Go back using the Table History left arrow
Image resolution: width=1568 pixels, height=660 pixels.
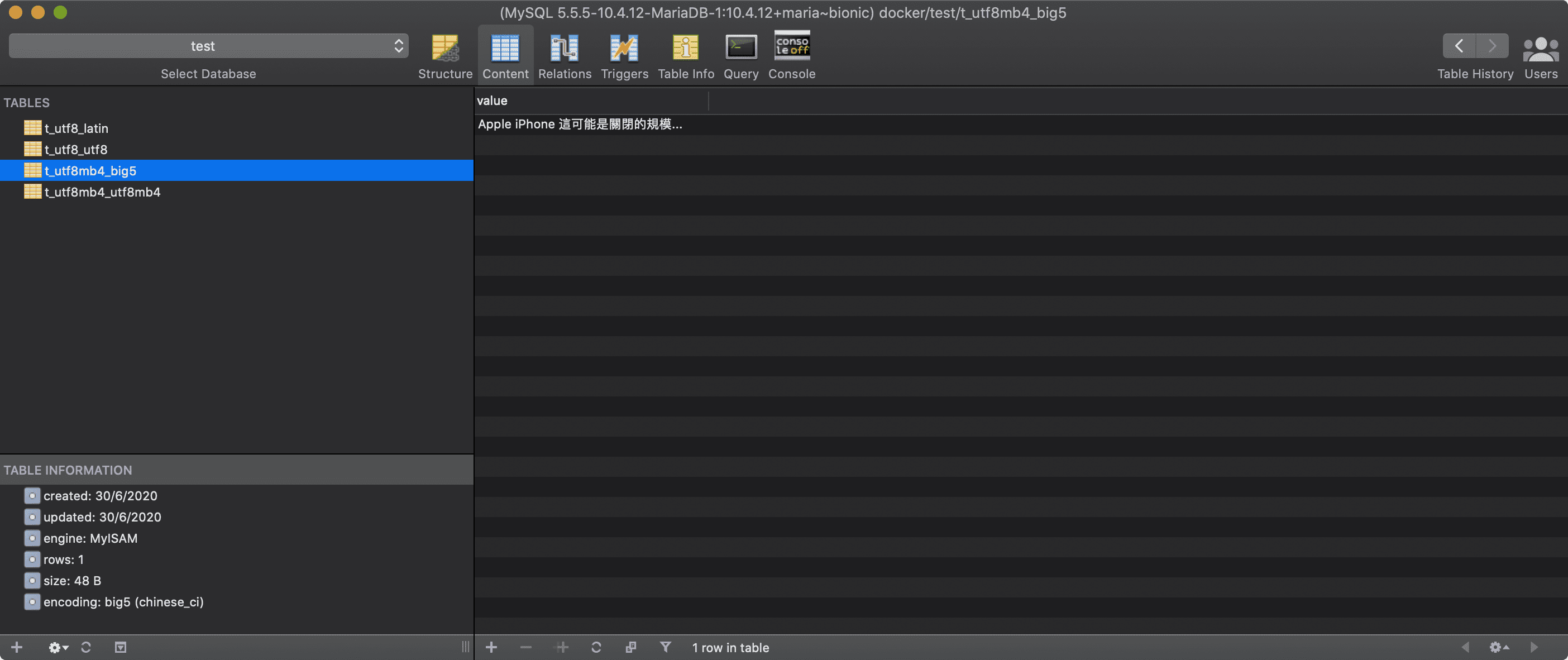point(1460,46)
